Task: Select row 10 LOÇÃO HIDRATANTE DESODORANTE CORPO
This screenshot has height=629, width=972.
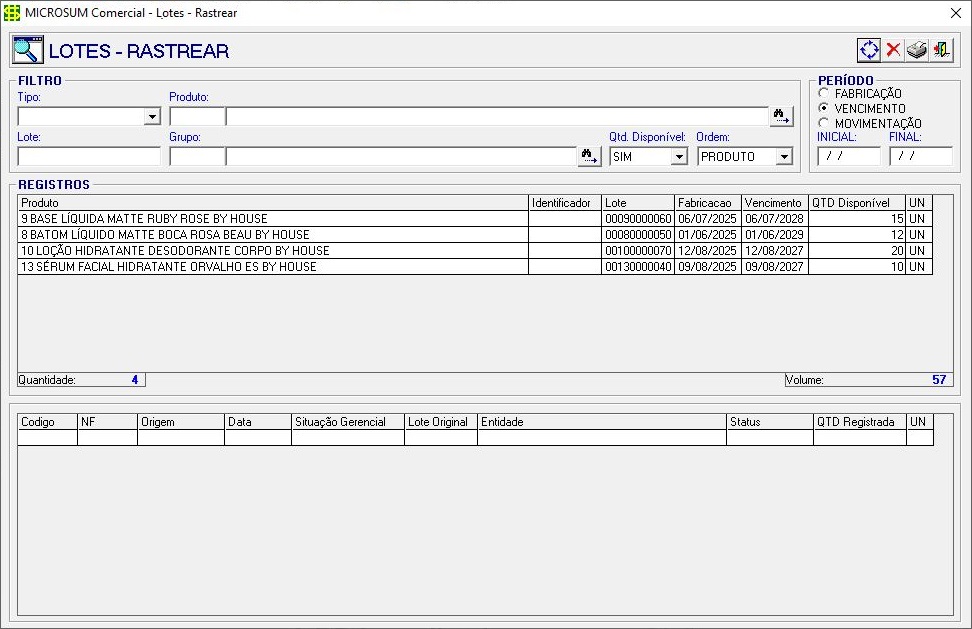Action: pos(475,251)
